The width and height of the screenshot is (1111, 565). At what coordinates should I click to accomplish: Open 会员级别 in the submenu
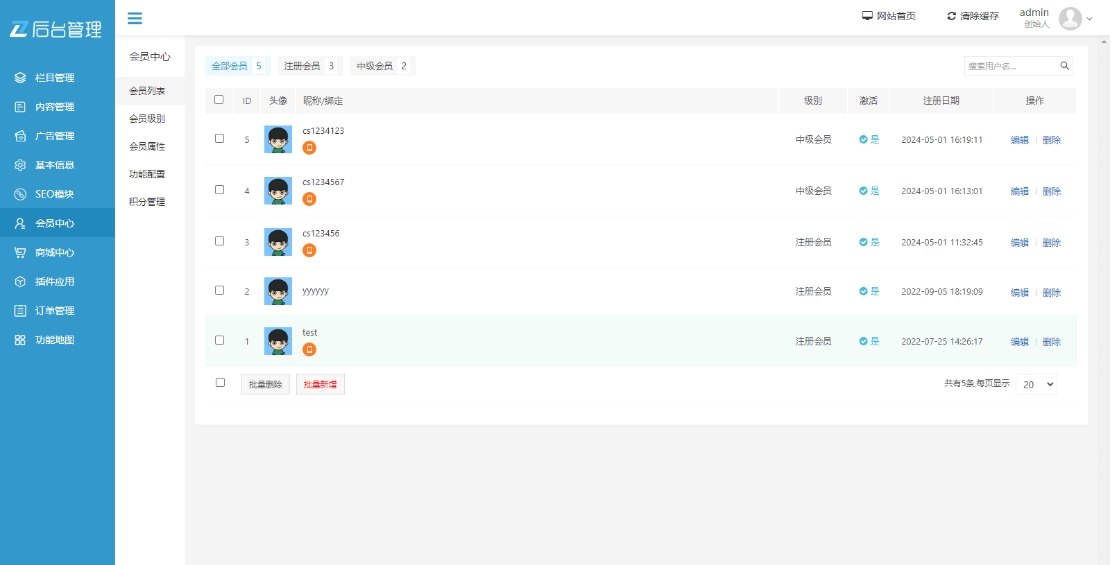[147, 119]
